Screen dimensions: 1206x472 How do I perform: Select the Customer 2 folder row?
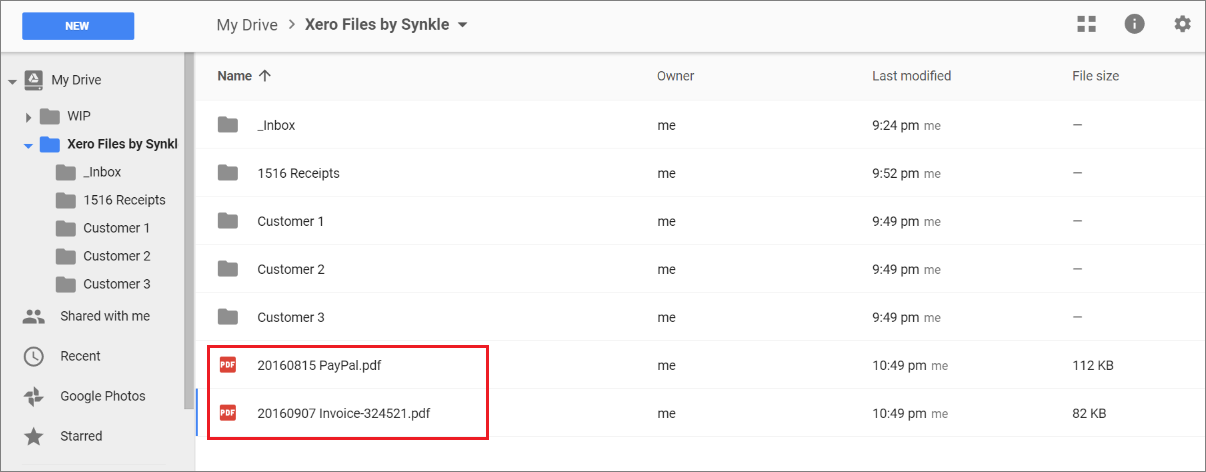tap(698, 269)
